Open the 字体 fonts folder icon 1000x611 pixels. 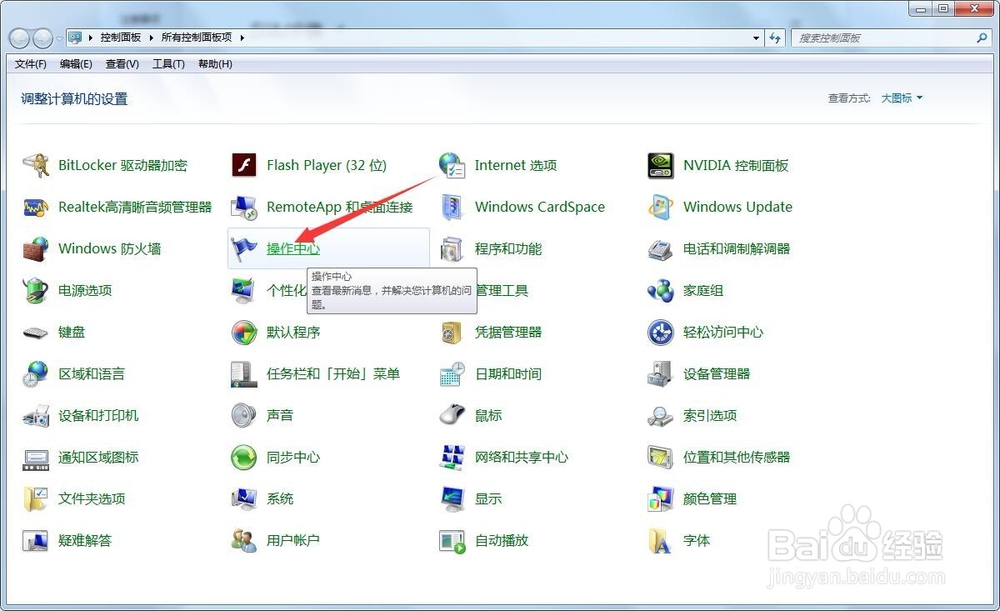coord(660,541)
